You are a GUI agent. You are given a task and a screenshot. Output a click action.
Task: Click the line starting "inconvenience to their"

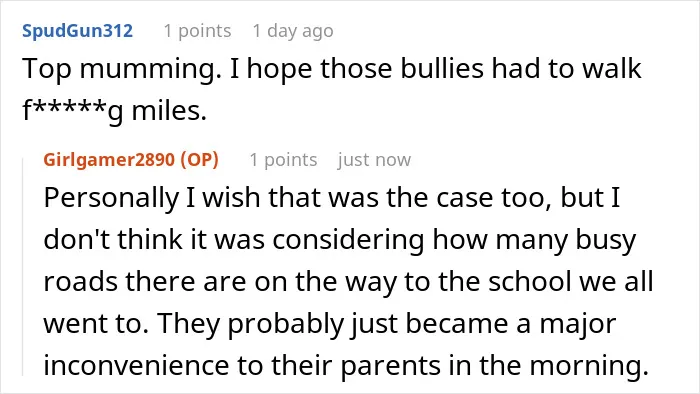pyautogui.click(x=346, y=365)
